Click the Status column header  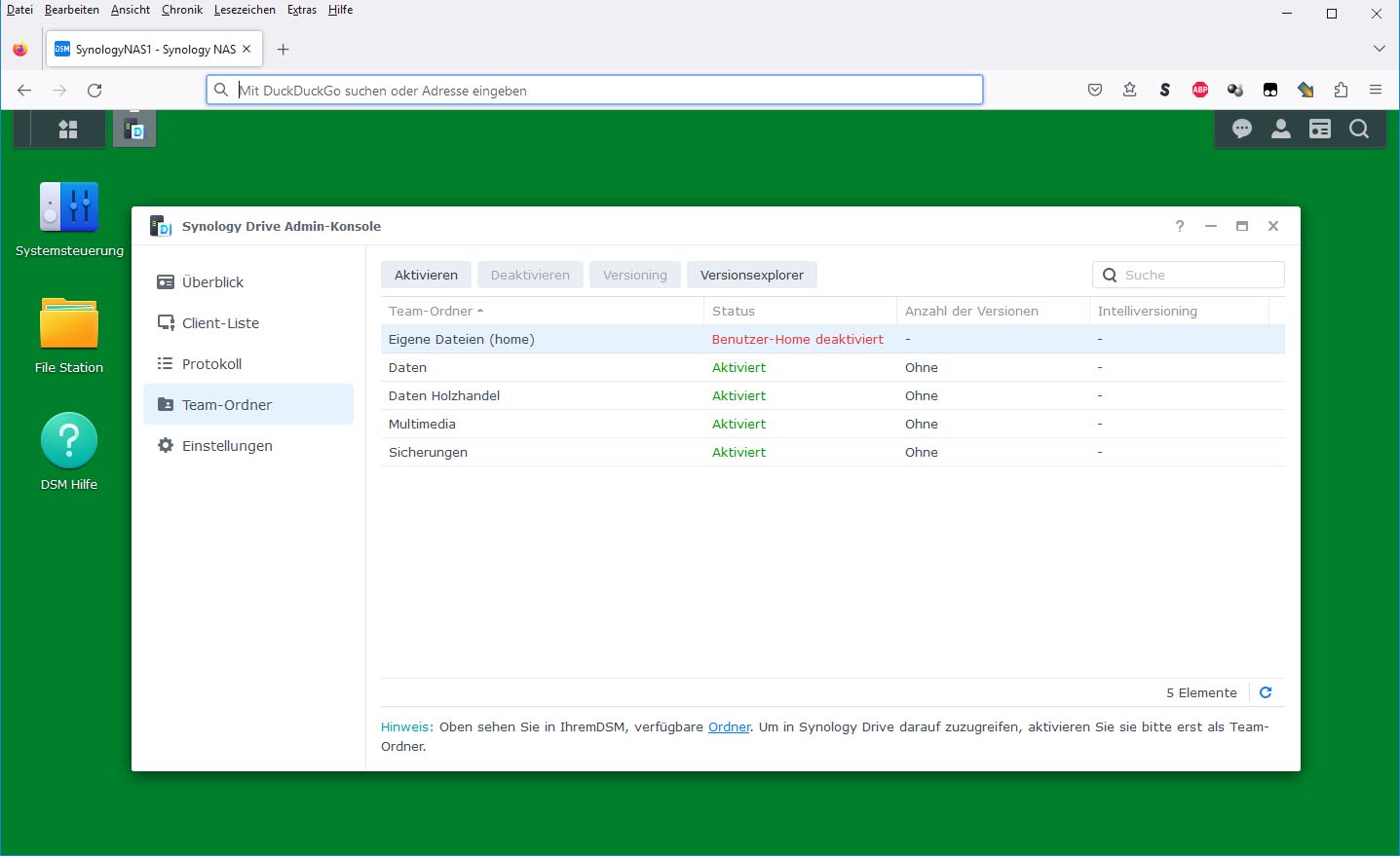click(800, 311)
